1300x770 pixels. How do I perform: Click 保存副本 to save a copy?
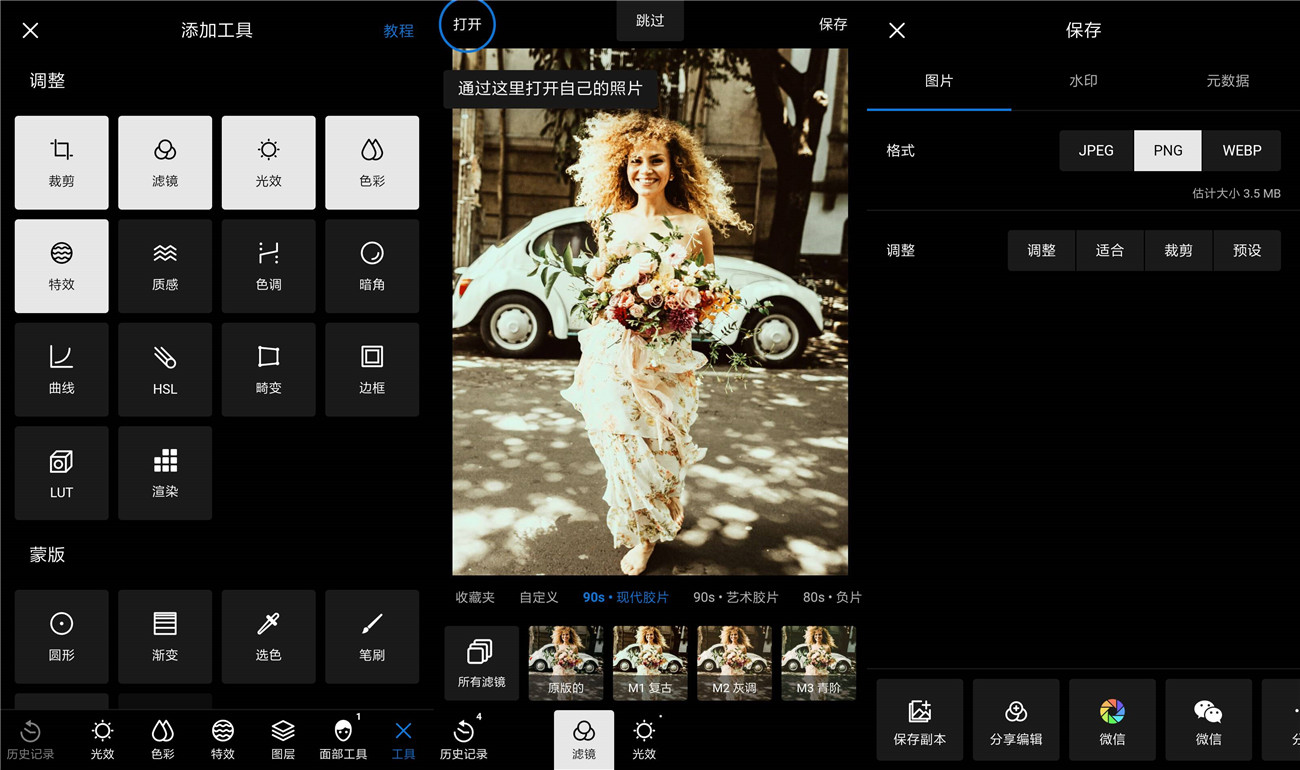919,720
